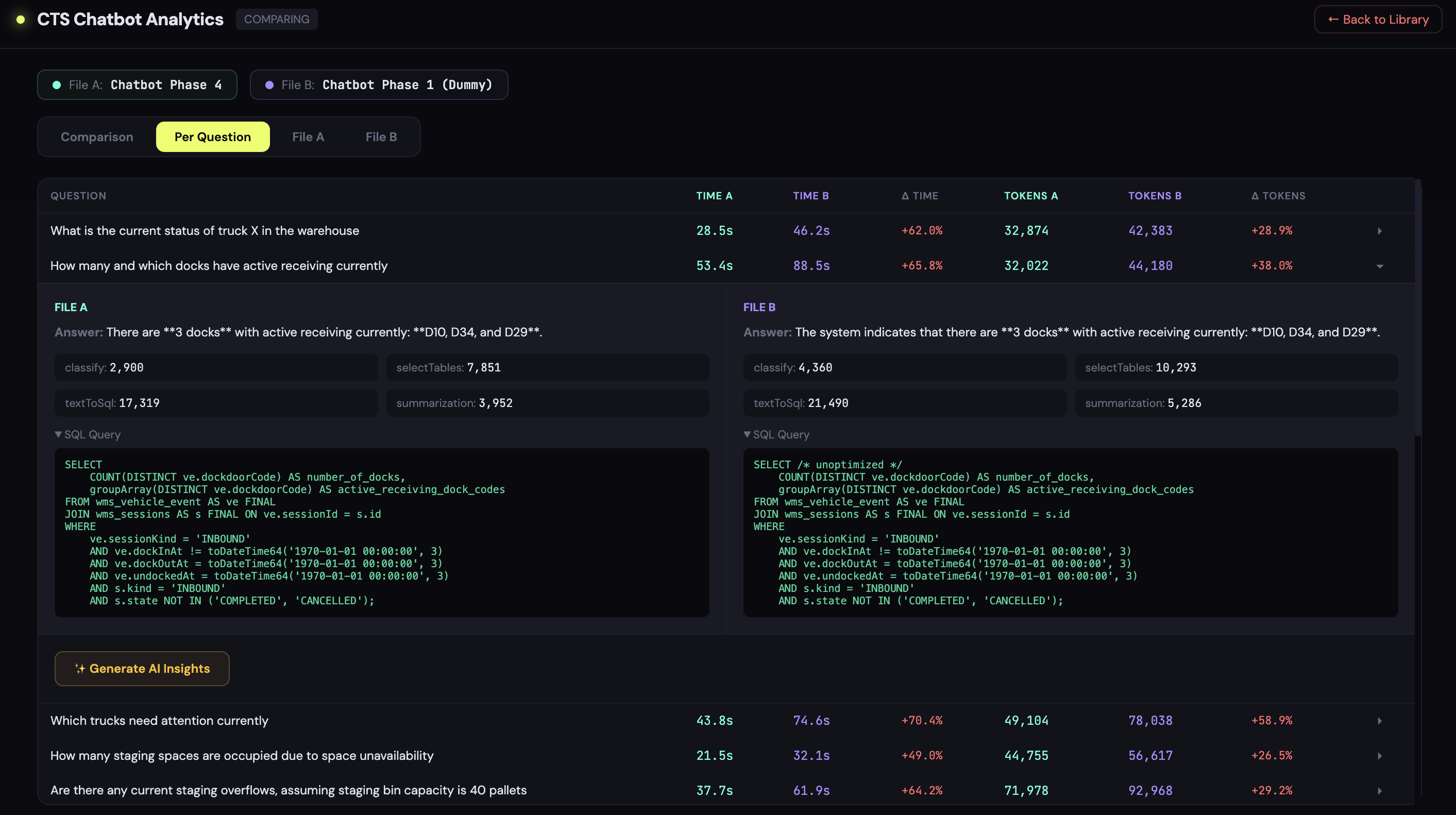
Task: Click the FILE A panel heading
Action: [x=71, y=308]
